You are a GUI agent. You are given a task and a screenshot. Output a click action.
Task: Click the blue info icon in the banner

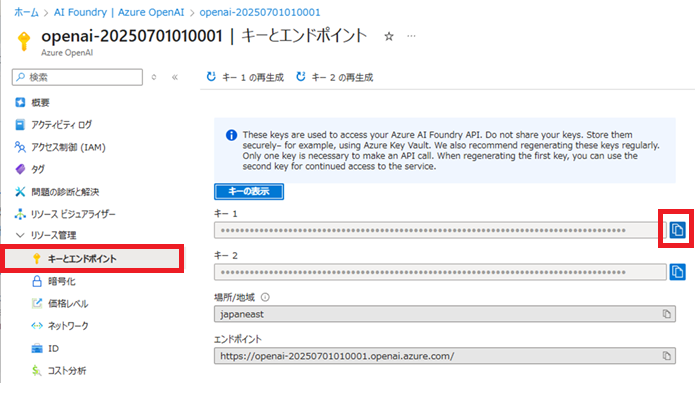231,135
